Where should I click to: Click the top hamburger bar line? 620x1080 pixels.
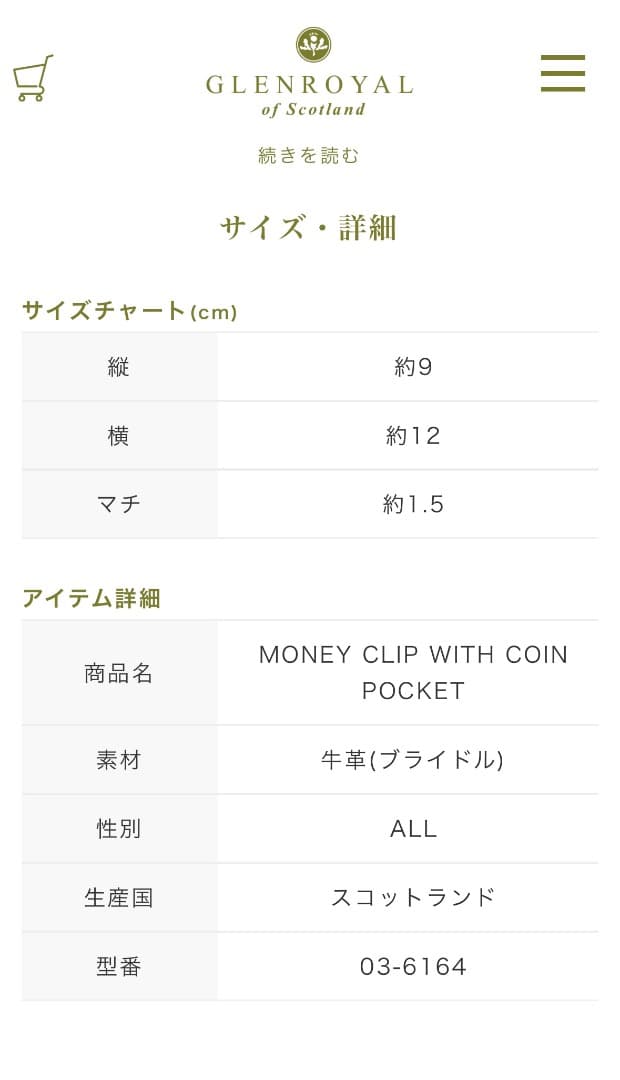(562, 58)
